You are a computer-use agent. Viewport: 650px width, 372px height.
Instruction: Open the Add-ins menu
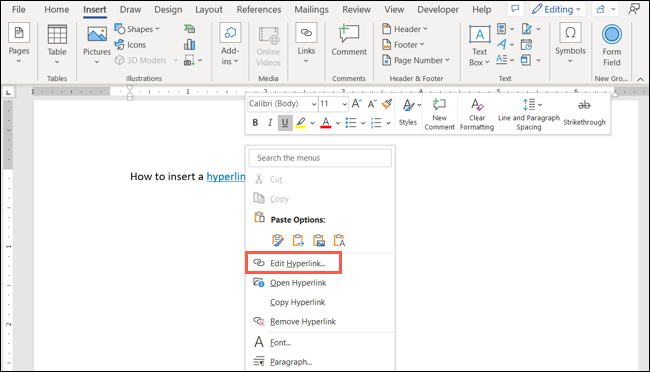coord(230,44)
